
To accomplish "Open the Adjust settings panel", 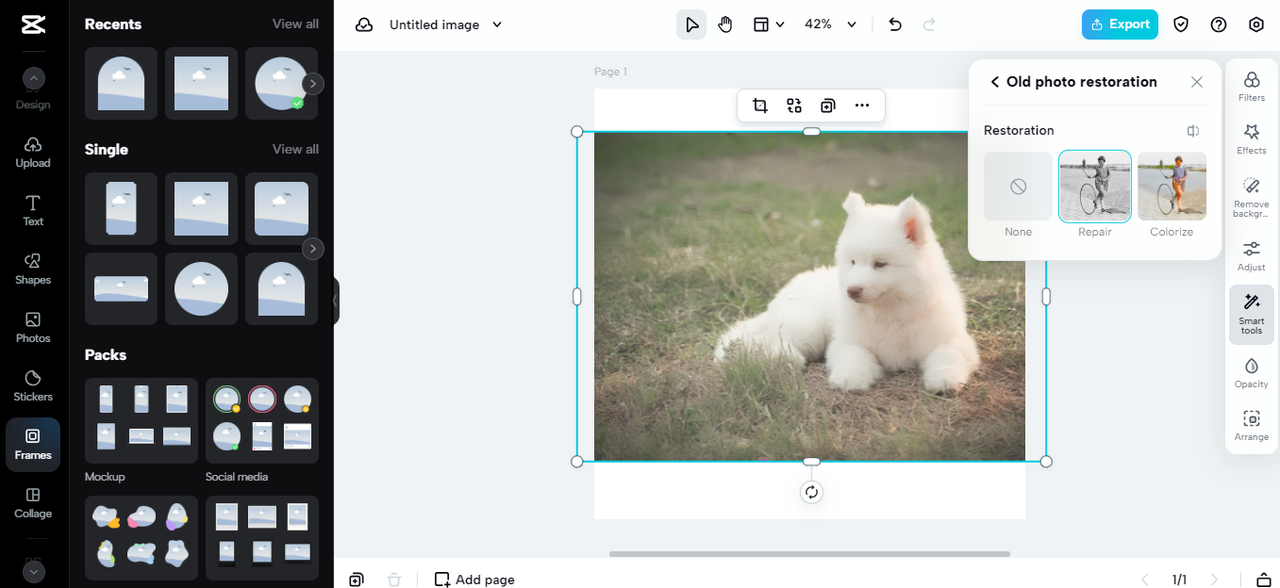I will (1251, 255).
